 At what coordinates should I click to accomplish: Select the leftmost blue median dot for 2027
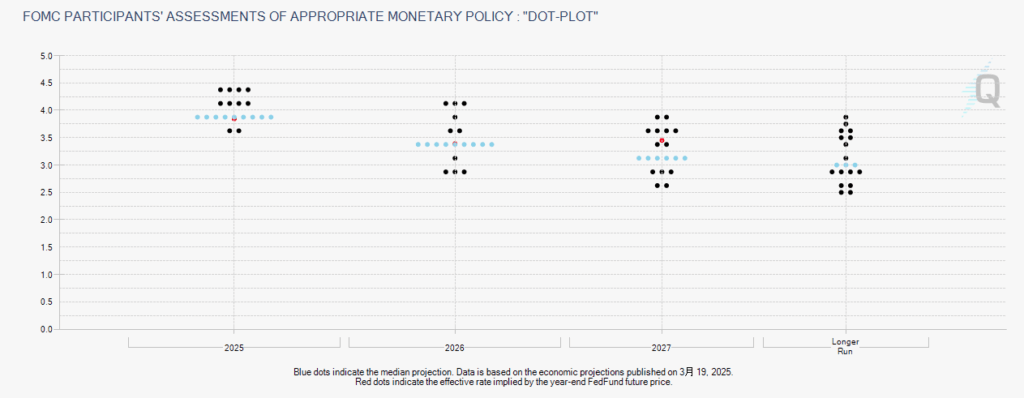click(639, 158)
